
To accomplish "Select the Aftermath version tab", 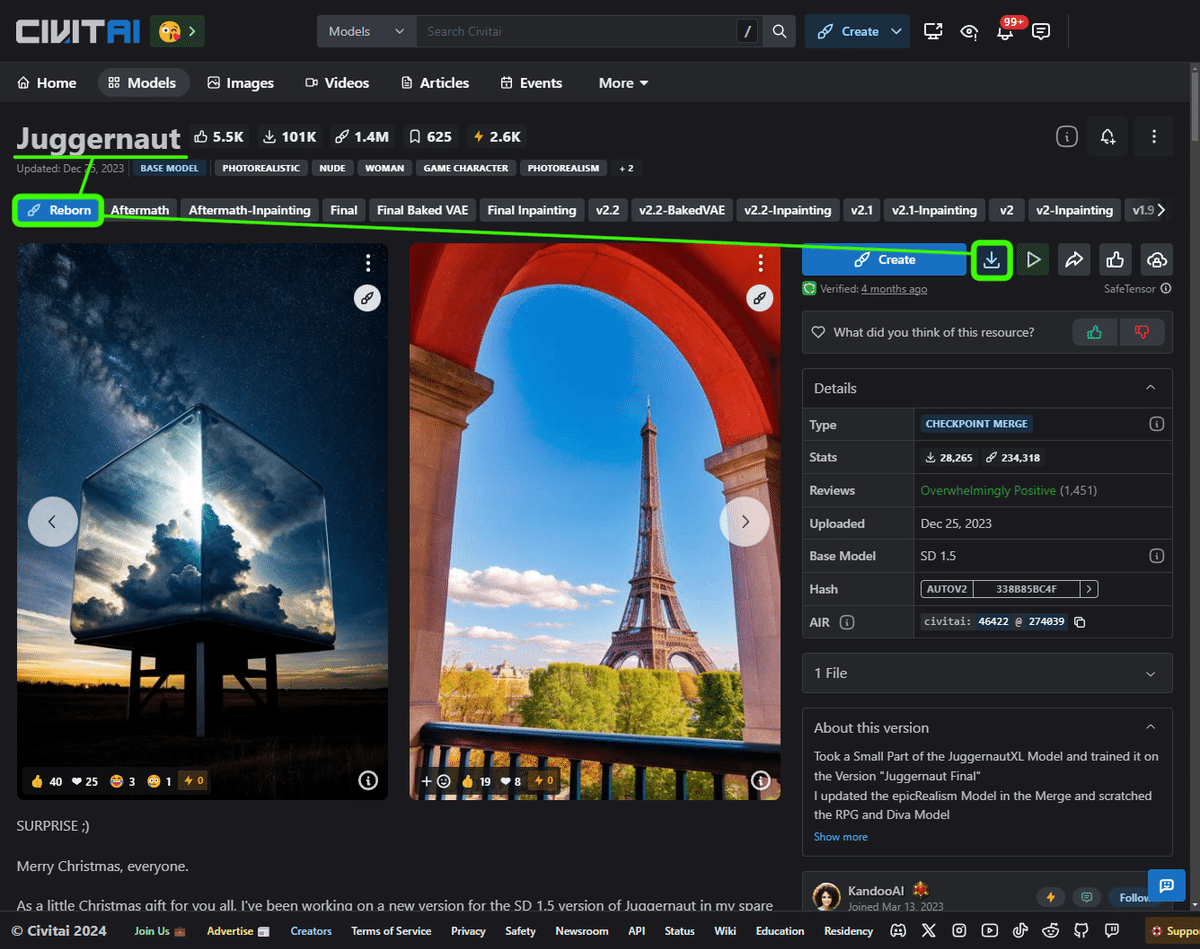I will click(x=140, y=210).
